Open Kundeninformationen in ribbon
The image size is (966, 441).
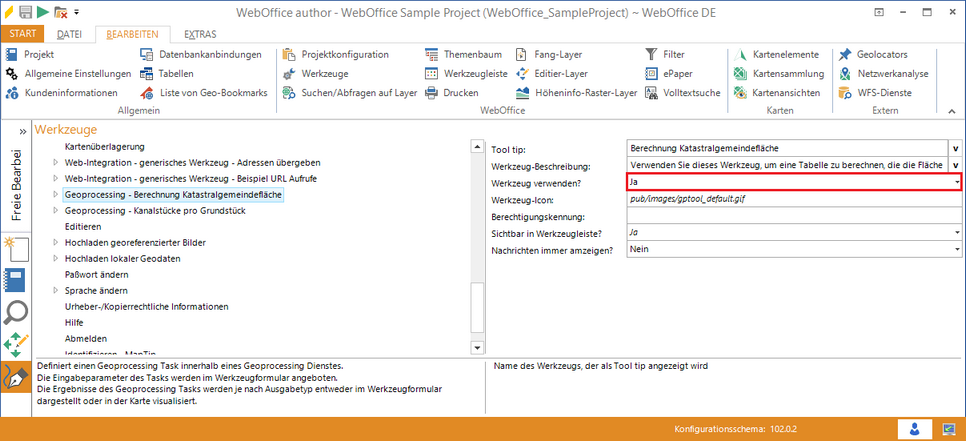[x=62, y=93]
